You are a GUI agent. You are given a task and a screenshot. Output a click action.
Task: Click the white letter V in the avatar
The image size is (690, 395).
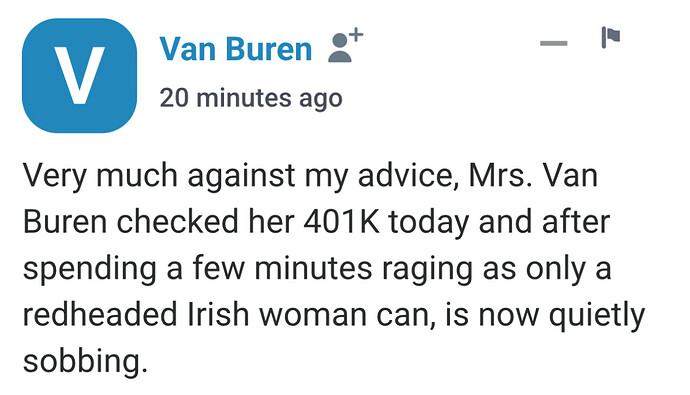tap(79, 75)
